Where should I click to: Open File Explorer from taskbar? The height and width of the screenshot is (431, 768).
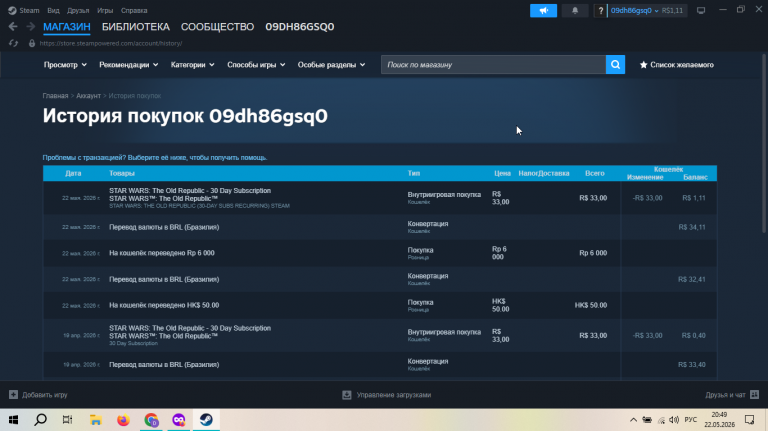96,420
